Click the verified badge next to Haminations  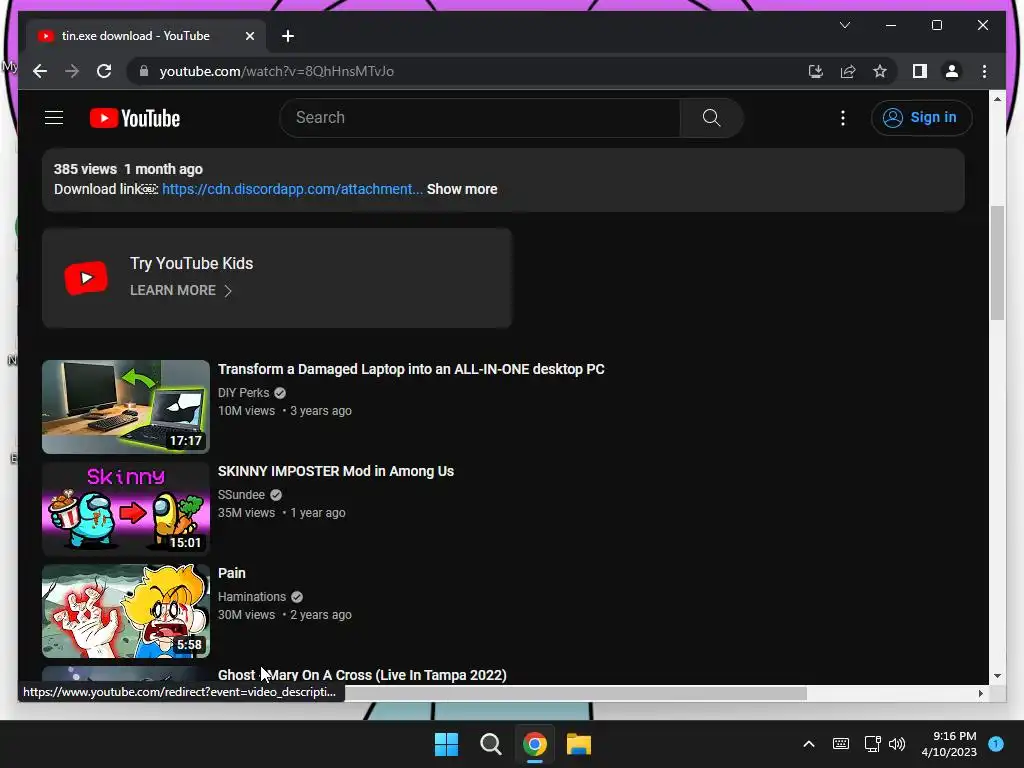tap(297, 596)
